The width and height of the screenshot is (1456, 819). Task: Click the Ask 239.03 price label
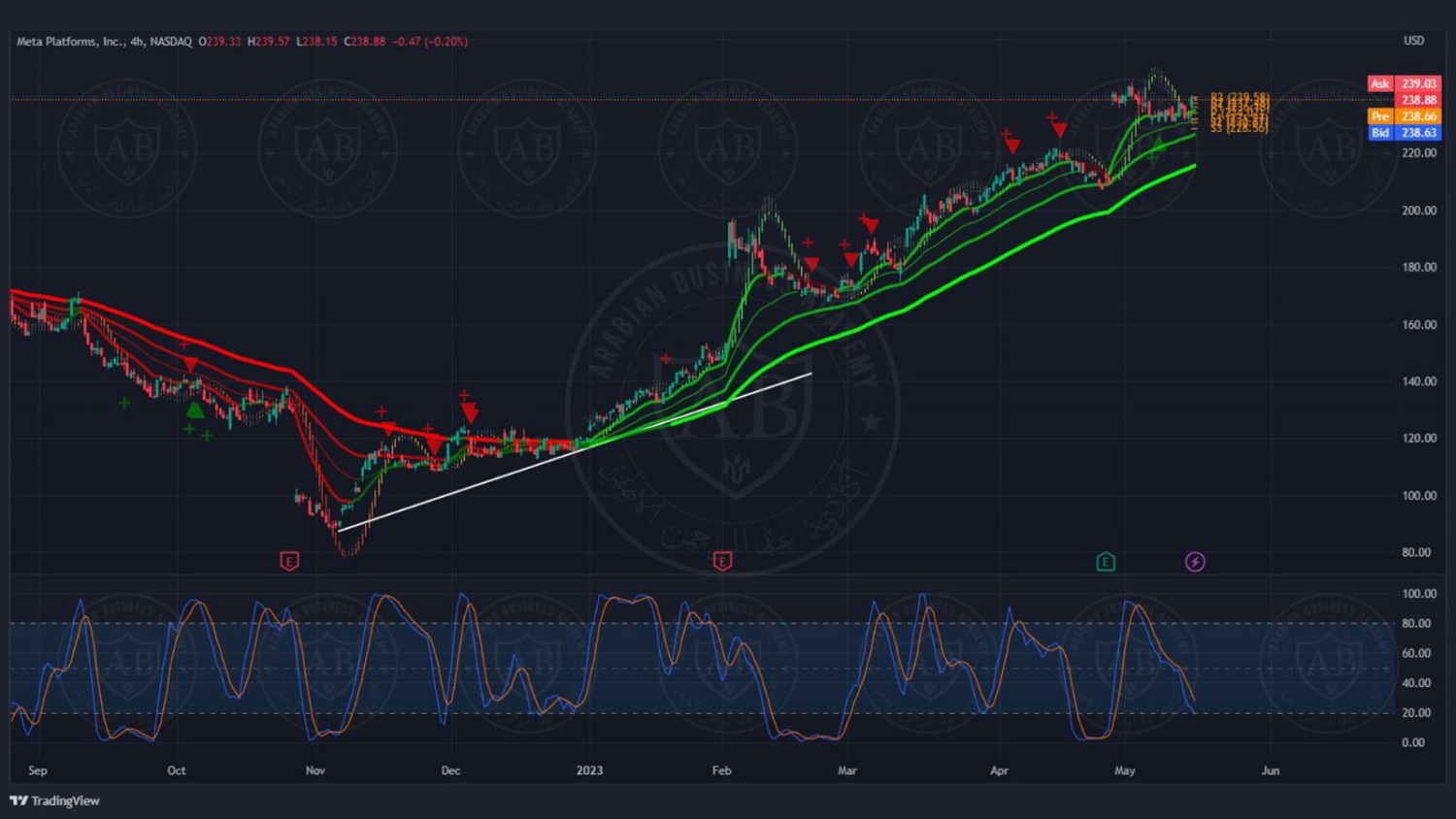click(x=1404, y=83)
